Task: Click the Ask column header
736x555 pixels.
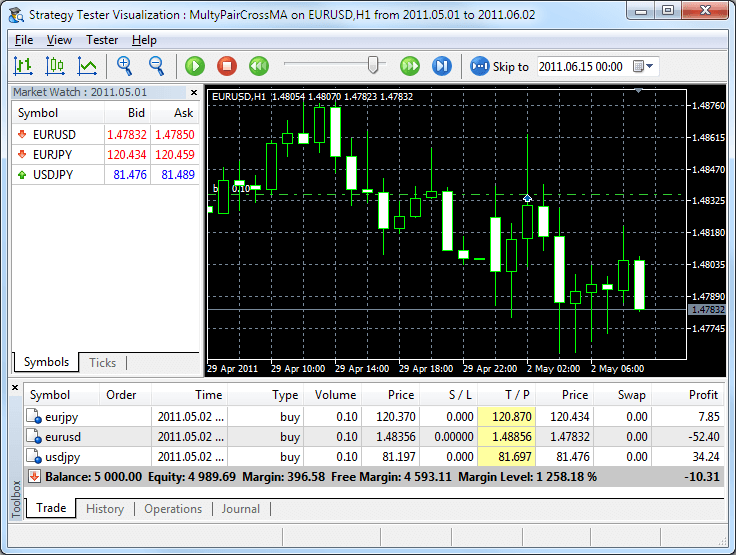Action: coord(175,113)
